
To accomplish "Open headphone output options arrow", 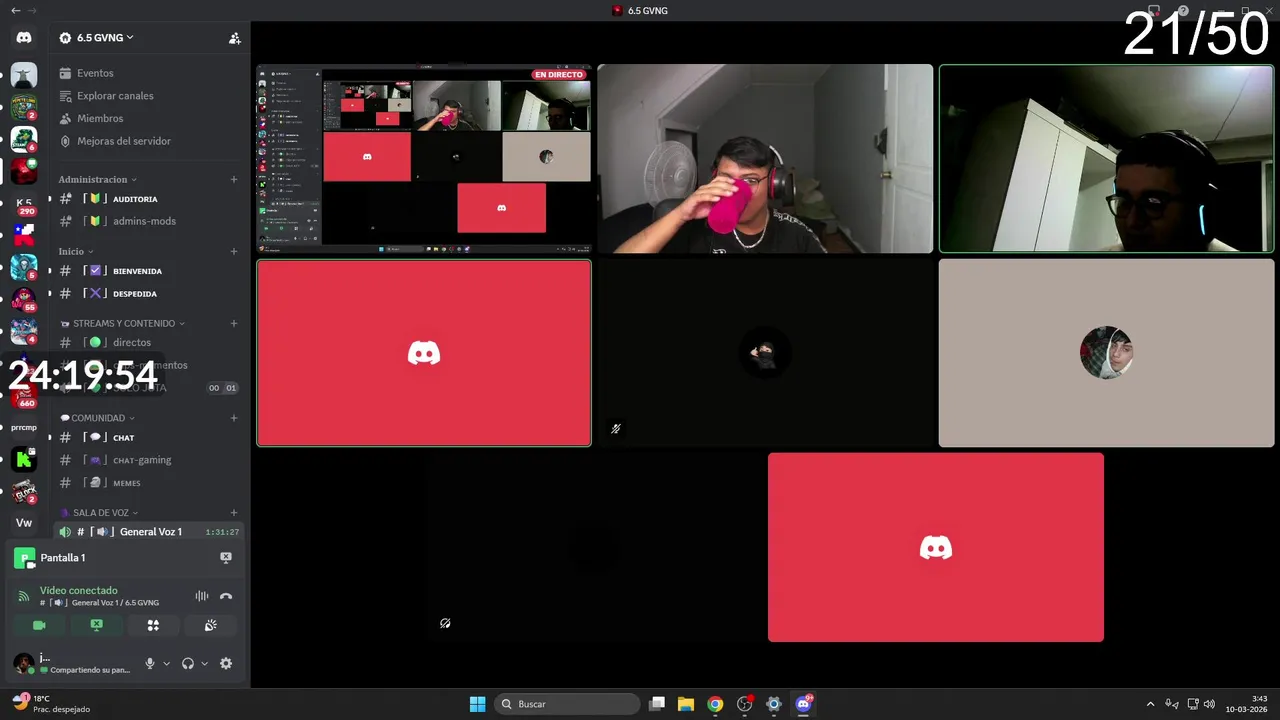I will [x=204, y=663].
